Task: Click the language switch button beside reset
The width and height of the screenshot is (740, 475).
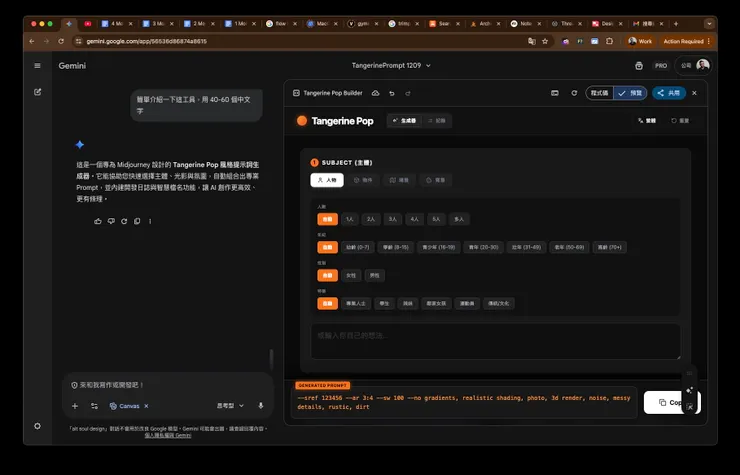Action: pos(647,121)
